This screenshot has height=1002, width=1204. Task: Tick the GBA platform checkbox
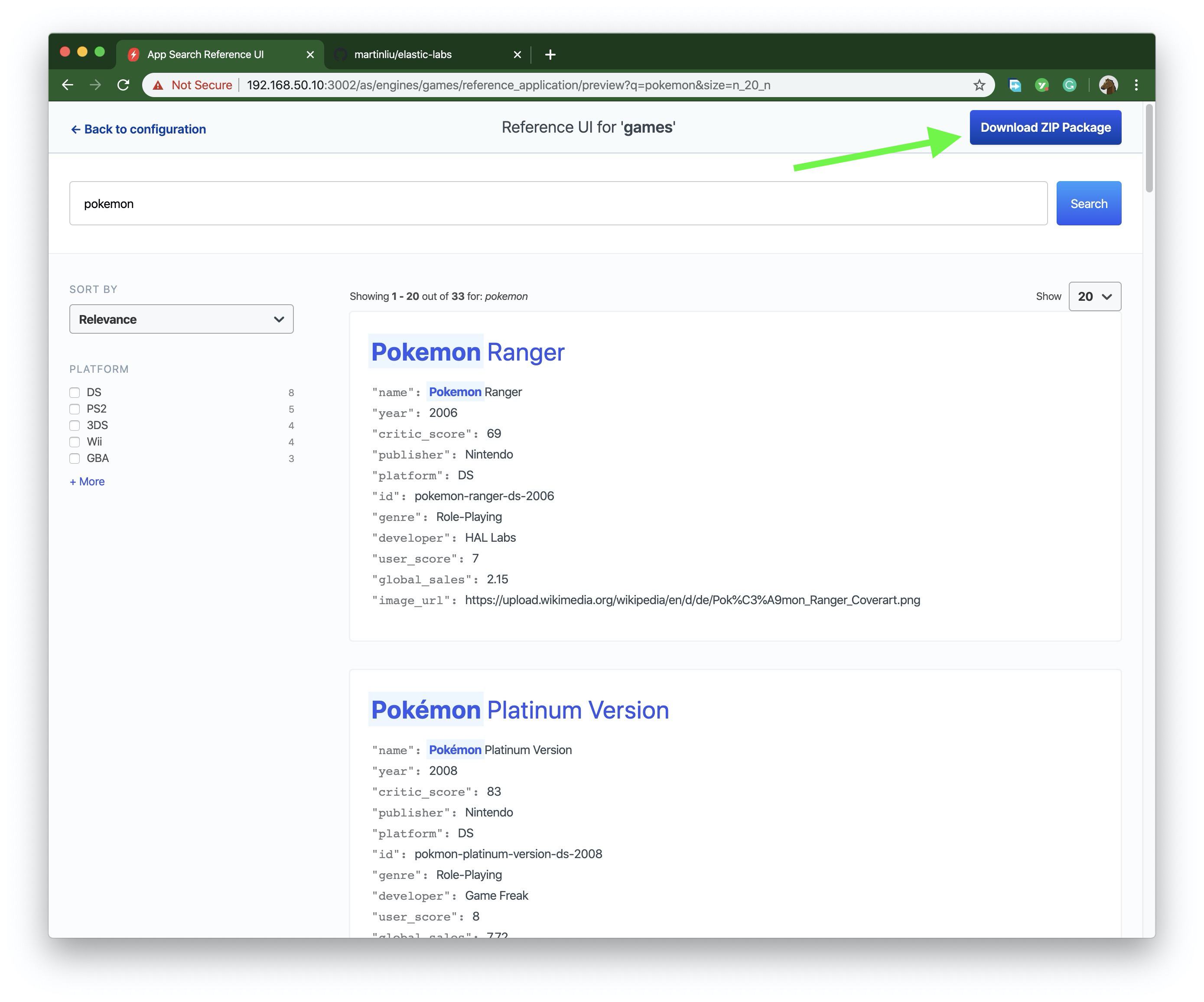point(75,459)
